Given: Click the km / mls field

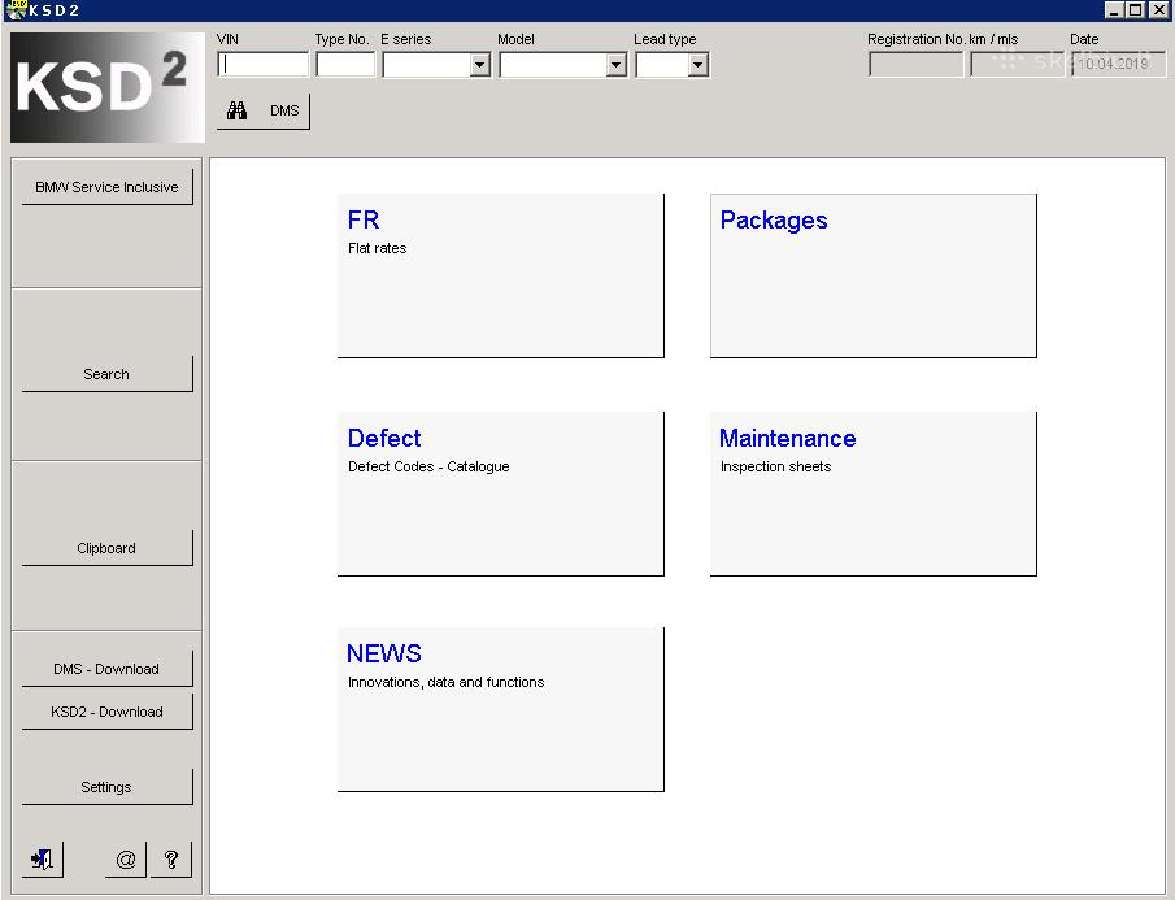Looking at the screenshot, I should coord(1019,64).
